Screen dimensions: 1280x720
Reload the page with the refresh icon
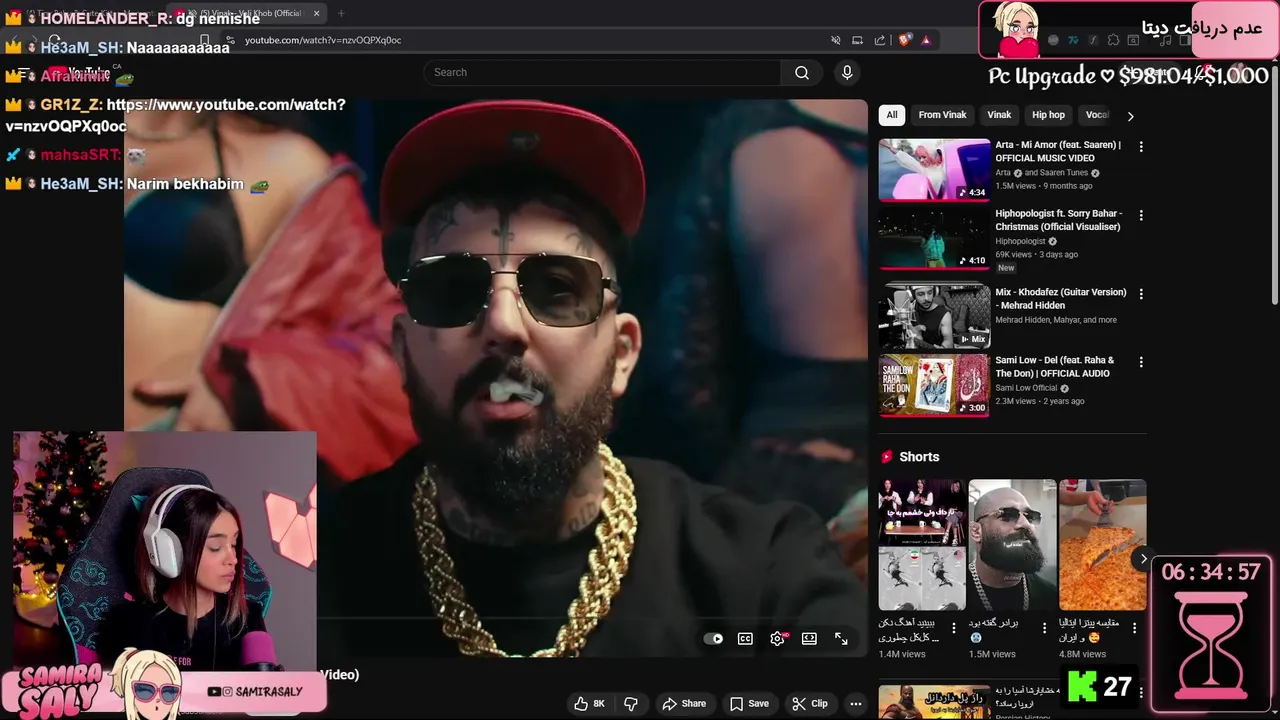pos(54,41)
